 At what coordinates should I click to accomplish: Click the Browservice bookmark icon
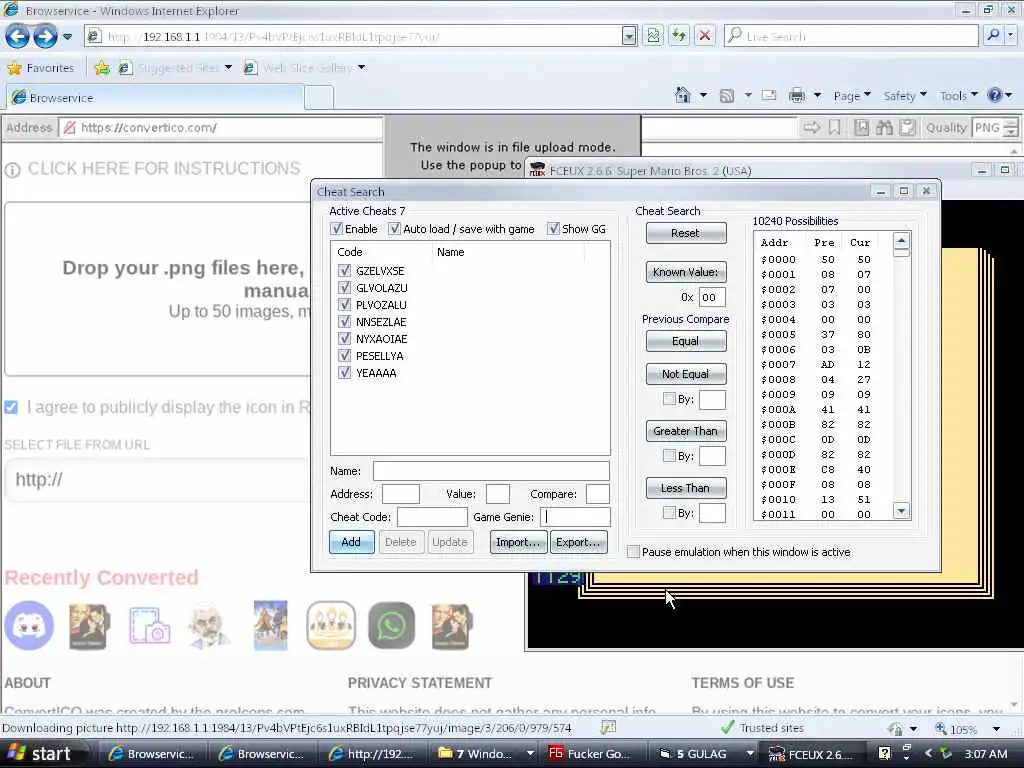835,127
